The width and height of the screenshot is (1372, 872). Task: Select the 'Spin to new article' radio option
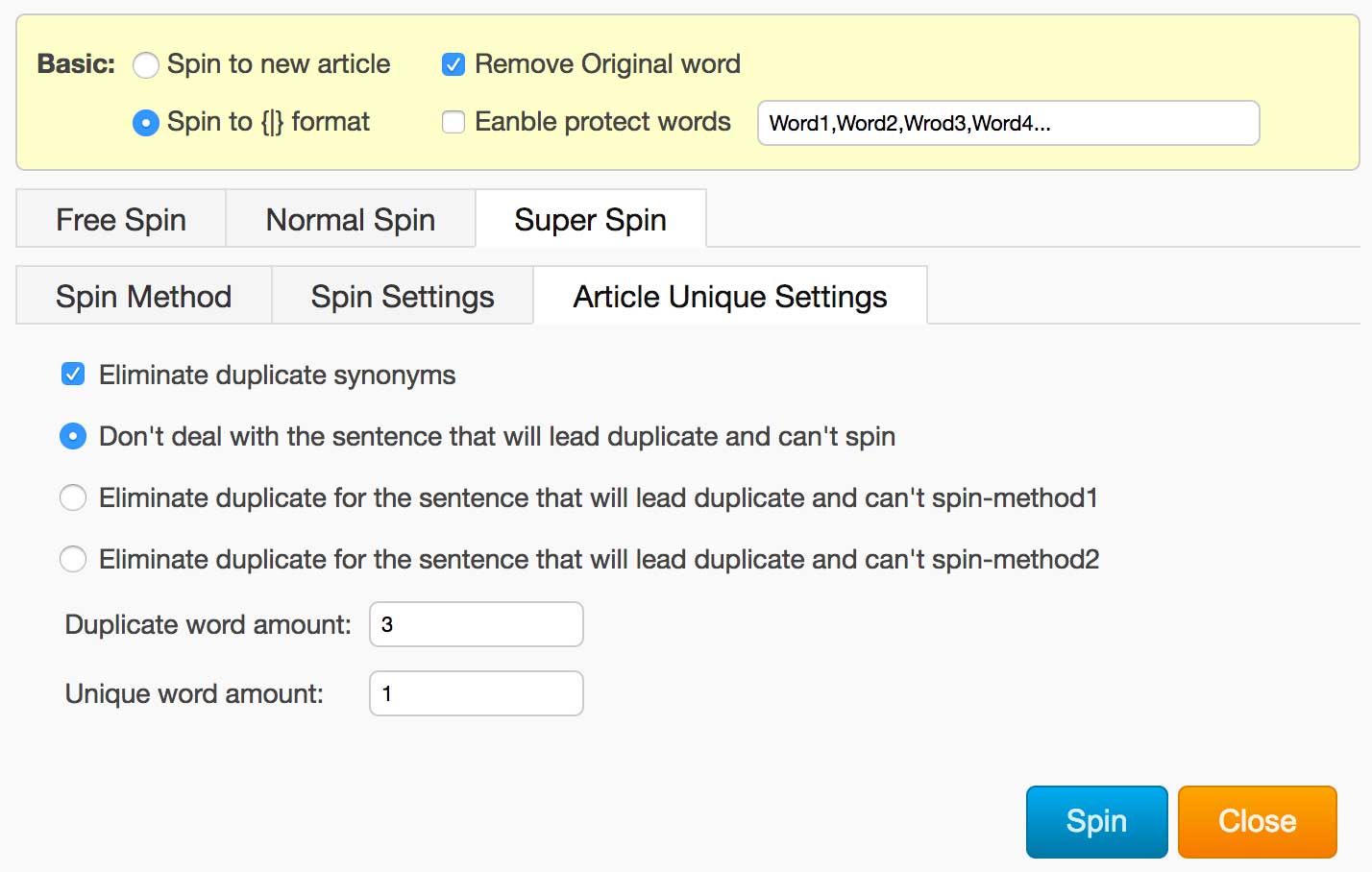[146, 65]
